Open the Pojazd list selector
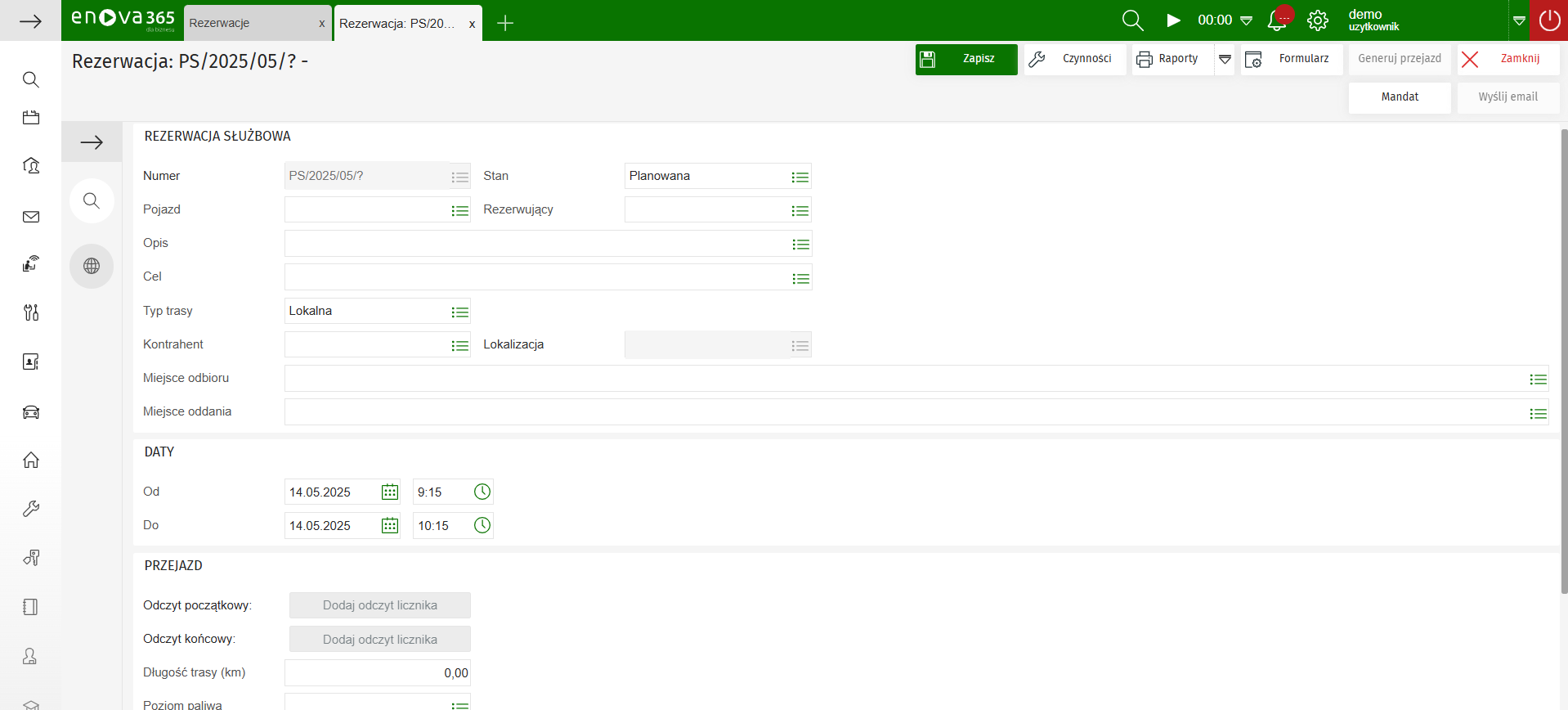Image resolution: width=1568 pixels, height=710 pixels. click(x=459, y=210)
